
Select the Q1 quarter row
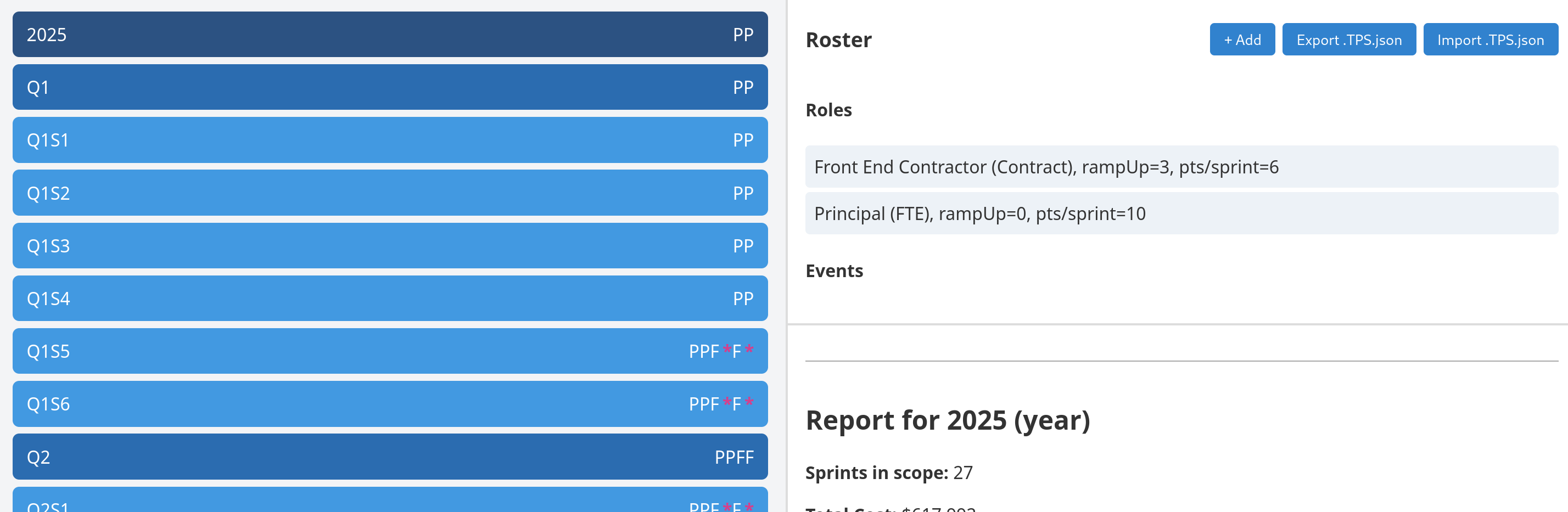[x=390, y=87]
